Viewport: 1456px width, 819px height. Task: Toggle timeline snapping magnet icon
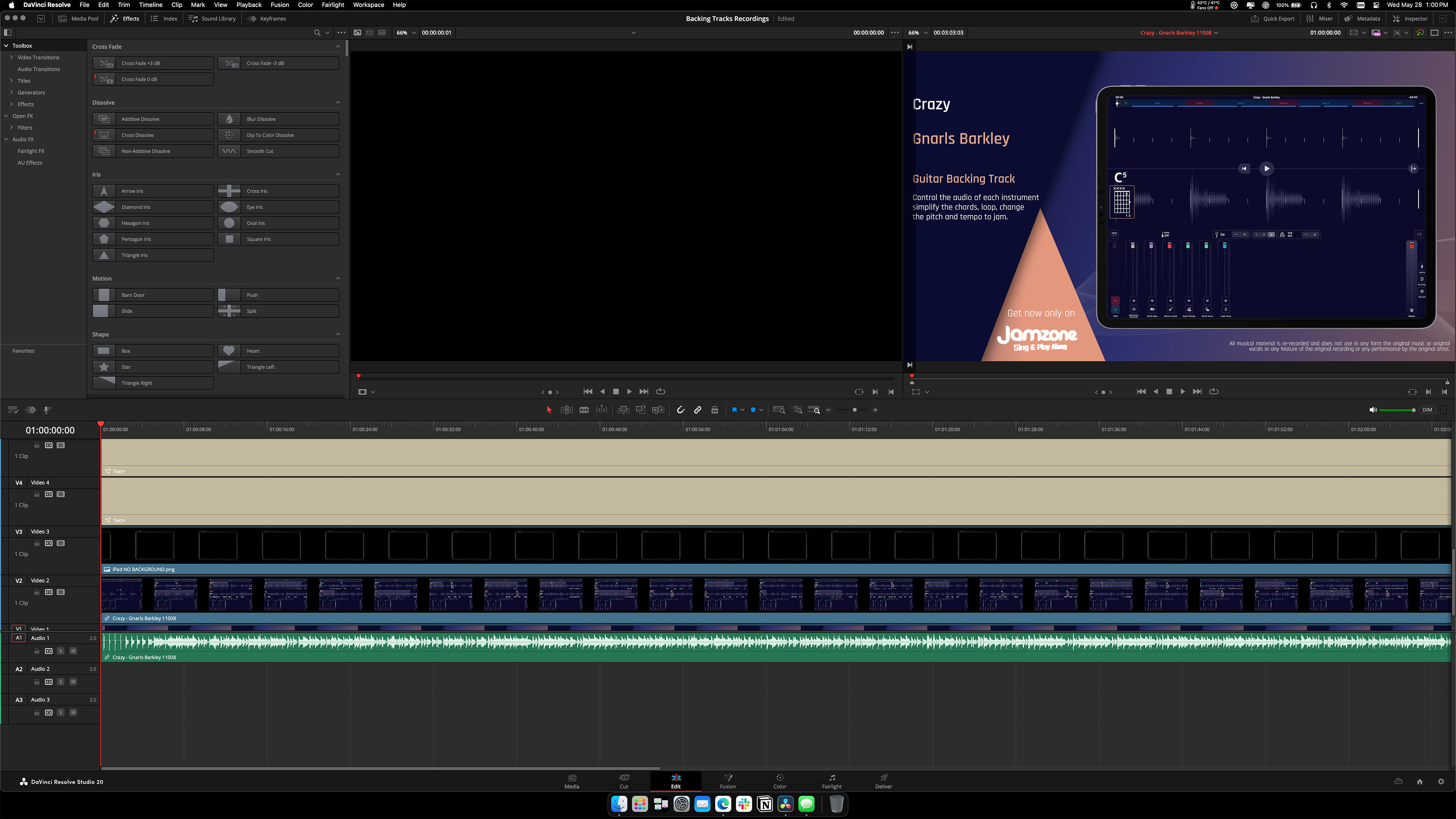tap(681, 410)
